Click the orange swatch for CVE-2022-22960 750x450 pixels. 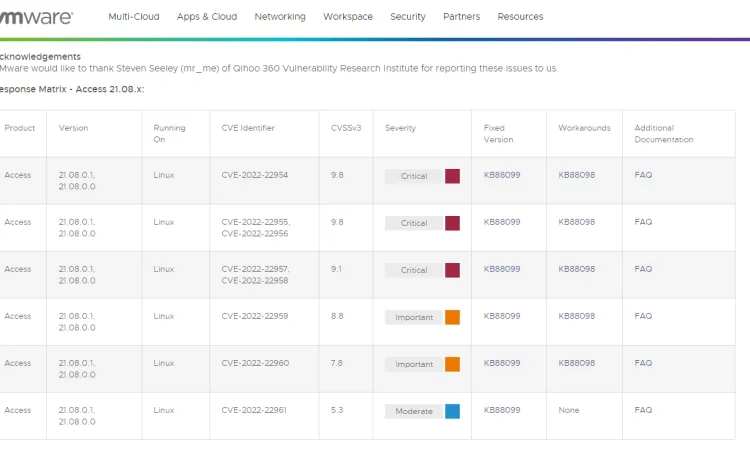(x=452, y=364)
